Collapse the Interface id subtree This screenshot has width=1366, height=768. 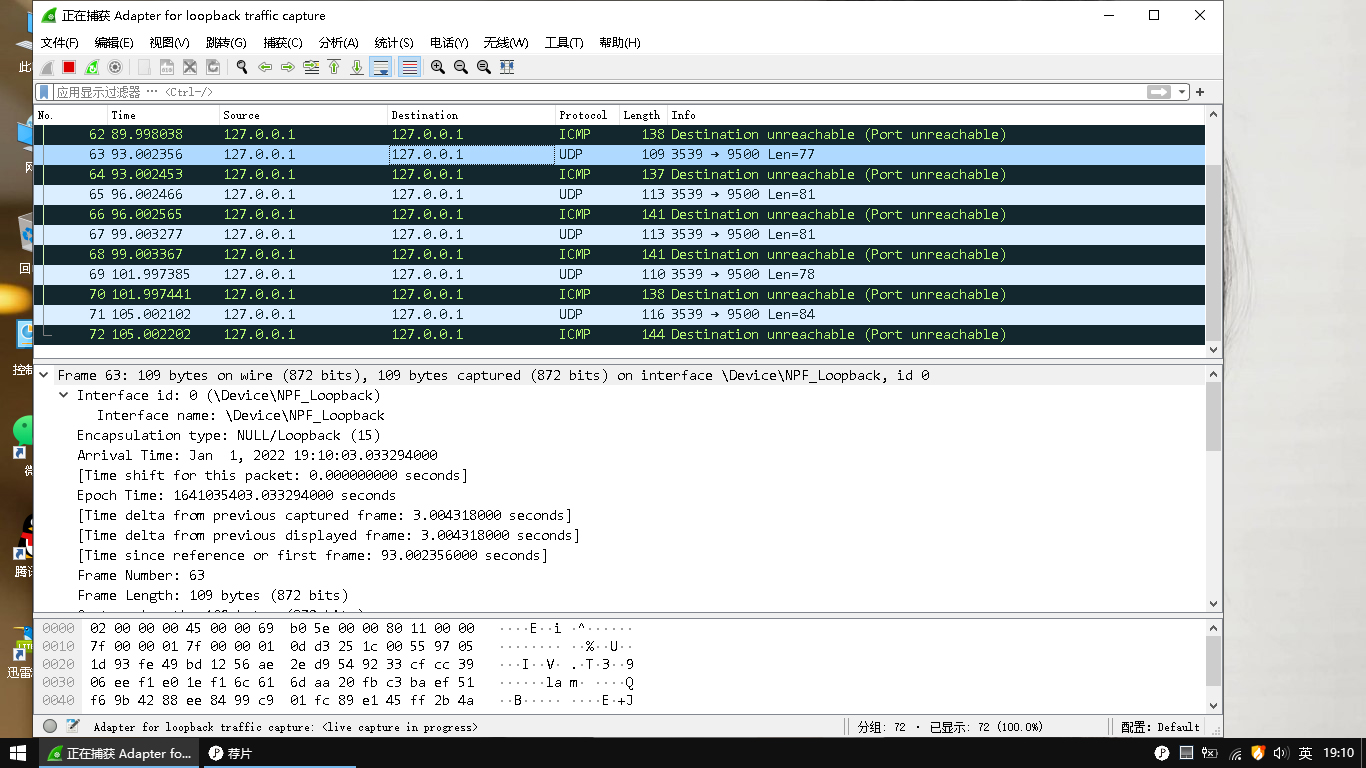pos(64,395)
